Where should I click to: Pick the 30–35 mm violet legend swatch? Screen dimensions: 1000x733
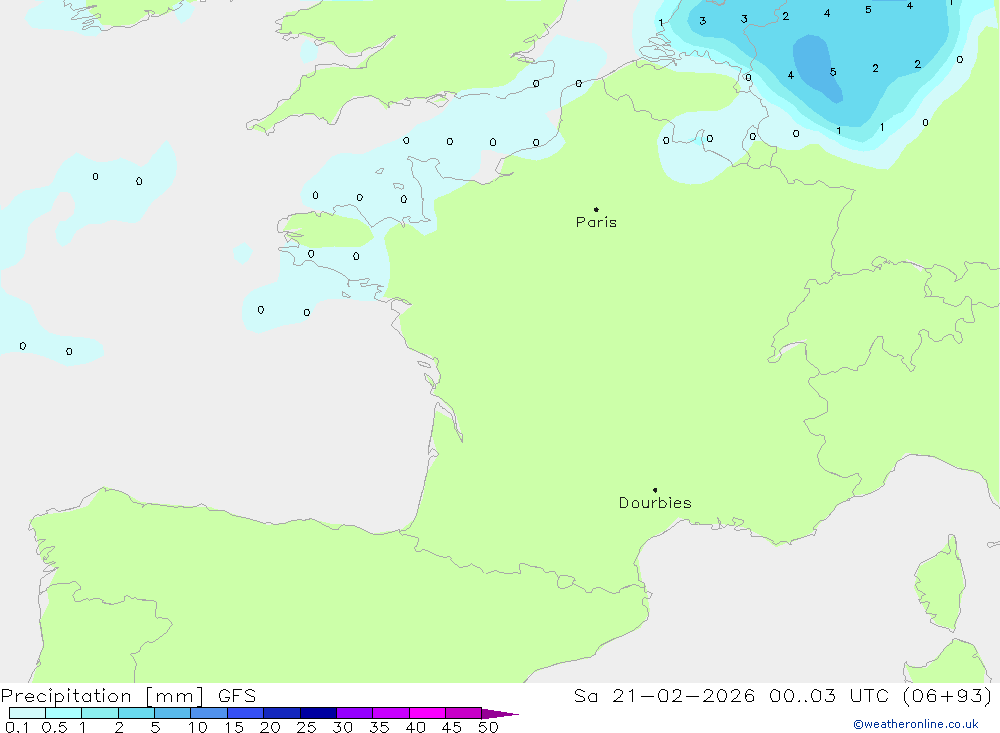coord(355,713)
